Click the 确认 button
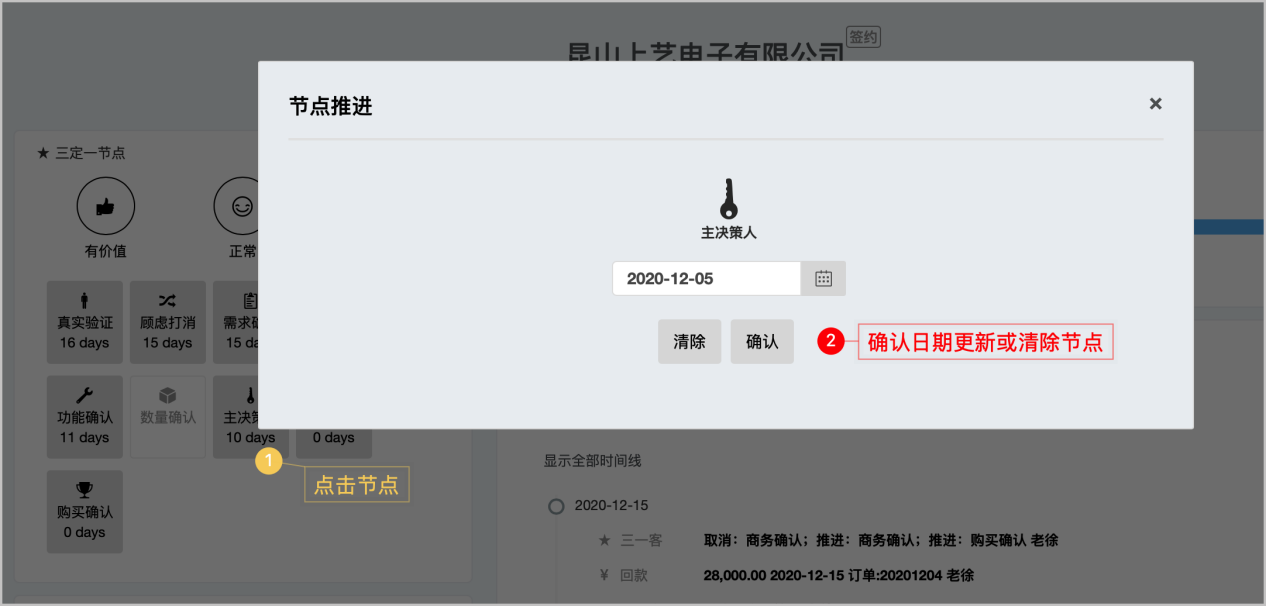The height and width of the screenshot is (606, 1266). pyautogui.click(x=762, y=342)
